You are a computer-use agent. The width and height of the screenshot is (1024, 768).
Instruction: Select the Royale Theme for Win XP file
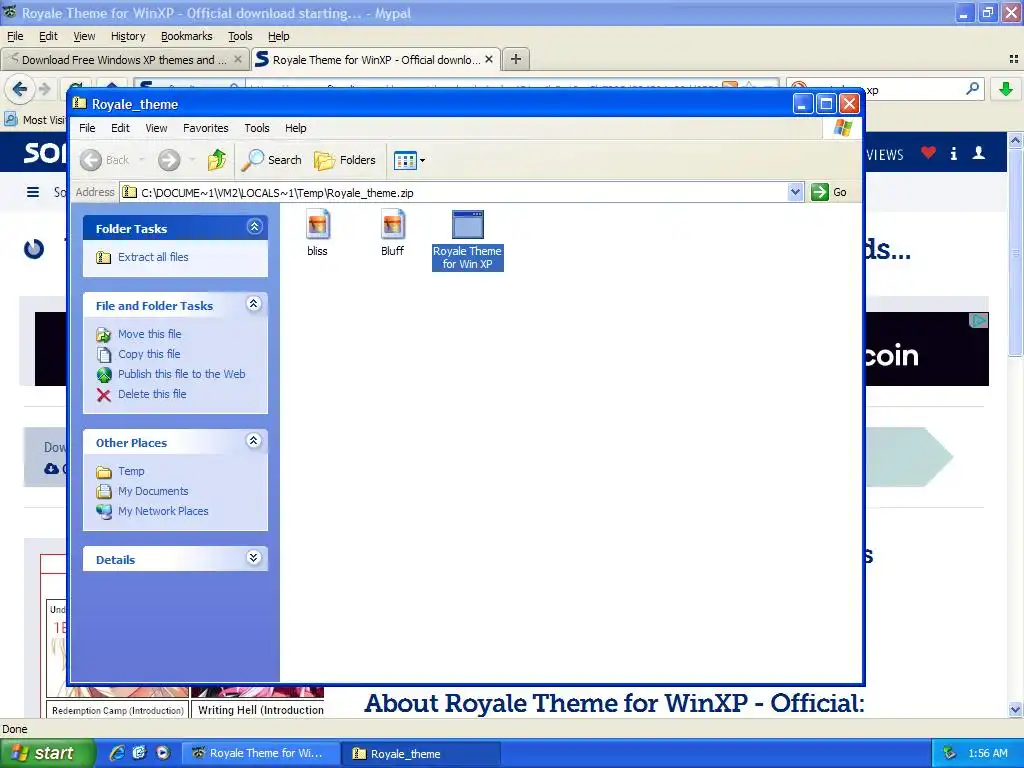(468, 240)
